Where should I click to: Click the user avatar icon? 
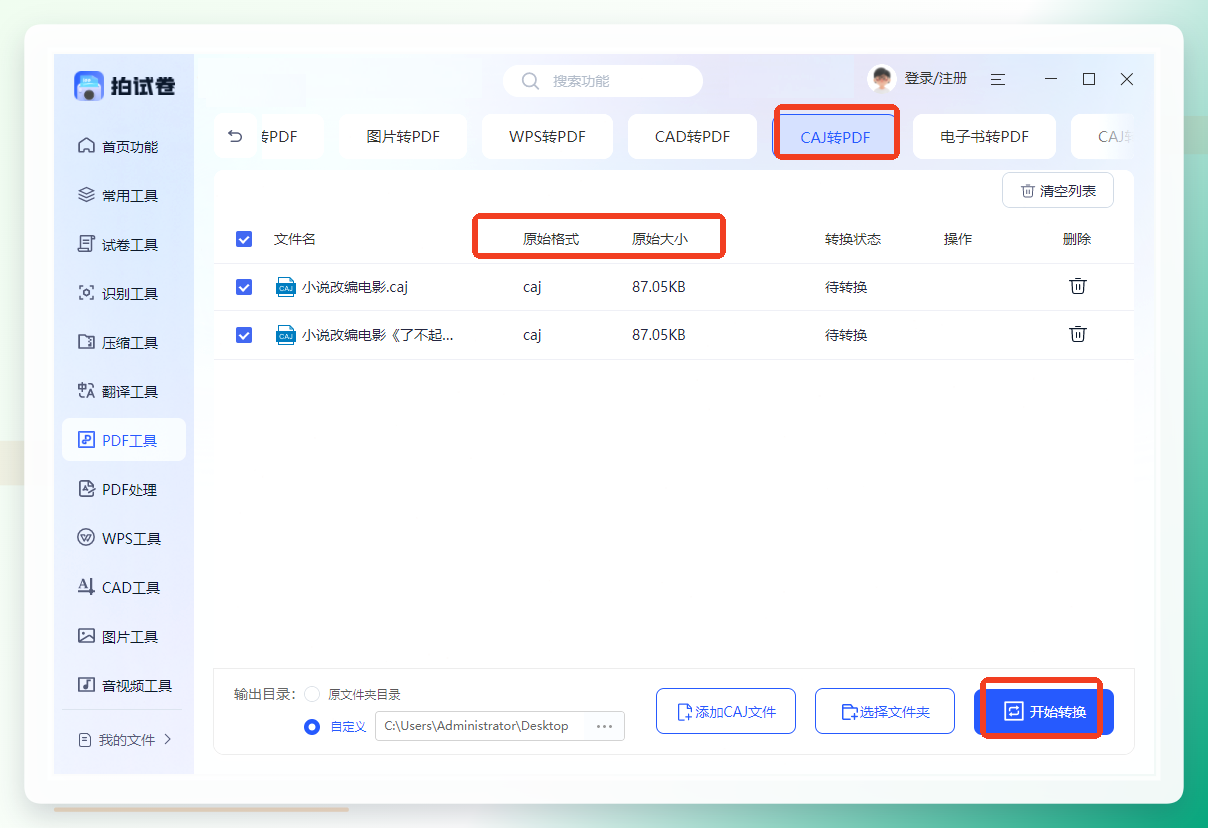pyautogui.click(x=882, y=79)
